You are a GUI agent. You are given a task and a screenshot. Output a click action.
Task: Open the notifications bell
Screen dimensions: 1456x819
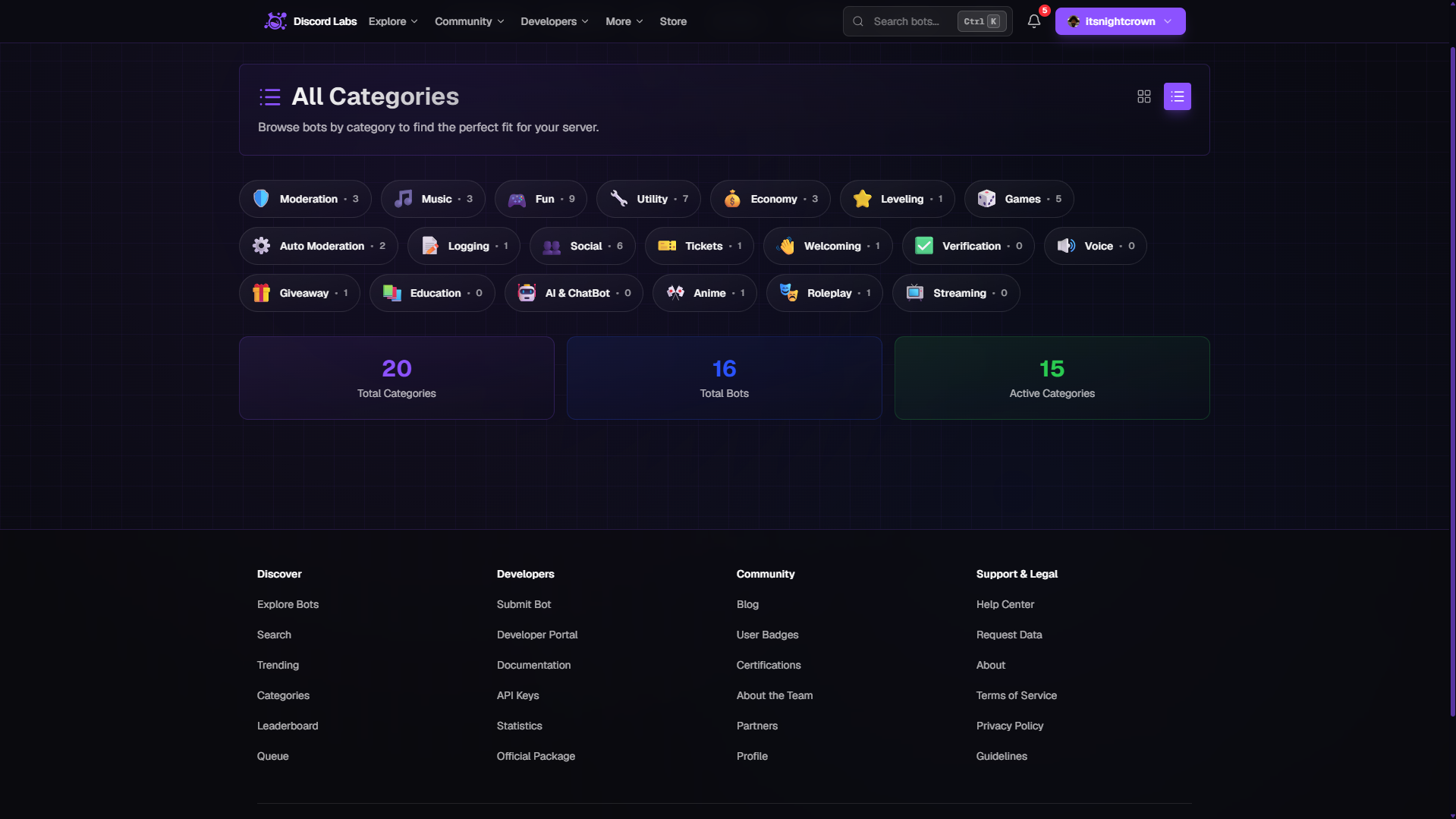1033,21
